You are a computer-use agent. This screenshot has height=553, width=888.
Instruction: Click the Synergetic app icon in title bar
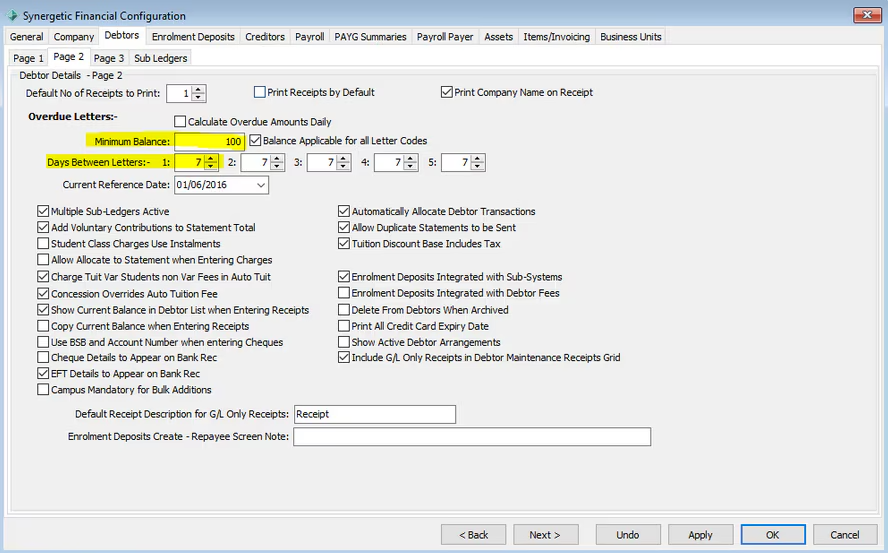pyautogui.click(x=12, y=15)
